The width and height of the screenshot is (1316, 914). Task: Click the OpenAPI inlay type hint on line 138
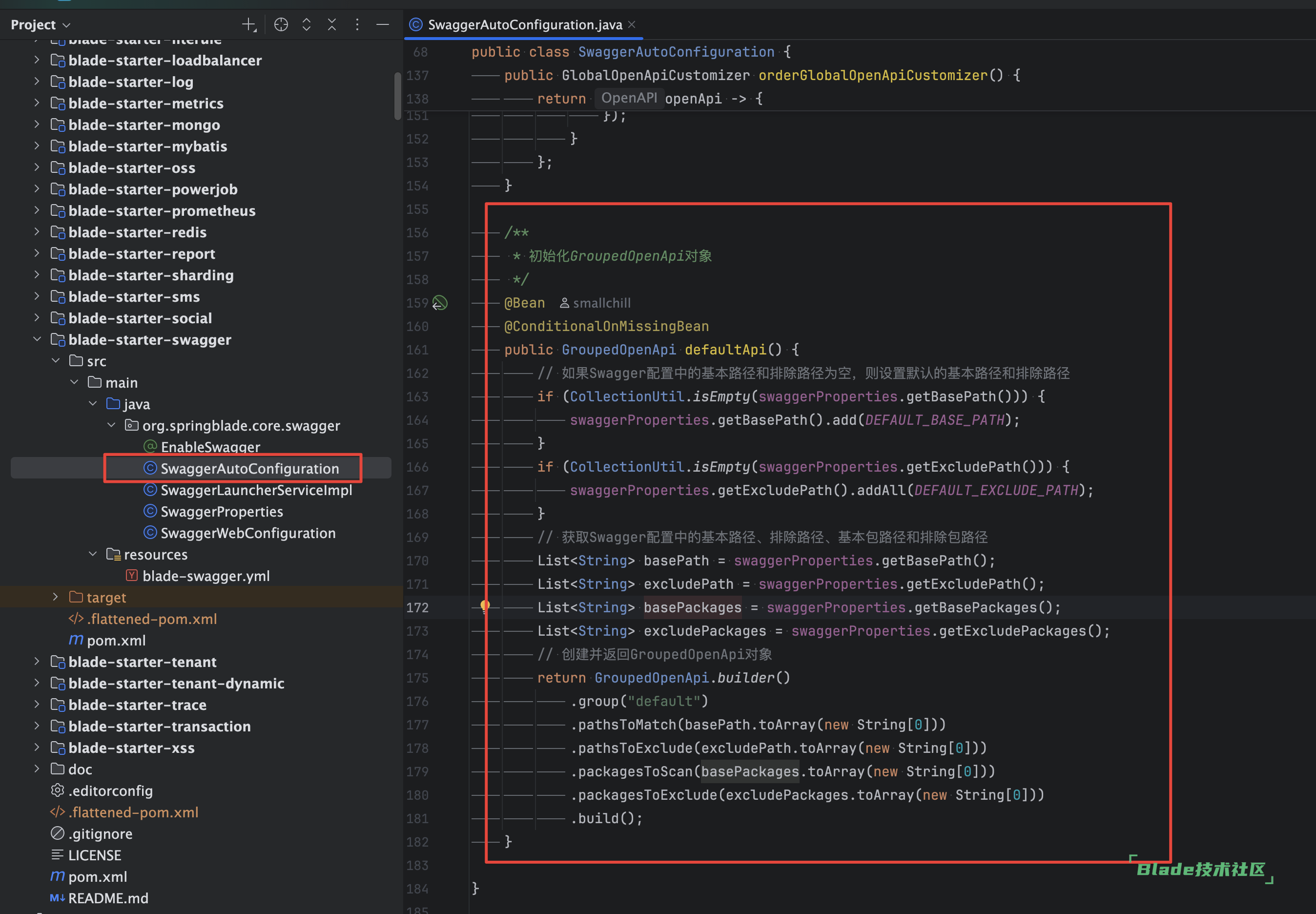click(x=629, y=98)
